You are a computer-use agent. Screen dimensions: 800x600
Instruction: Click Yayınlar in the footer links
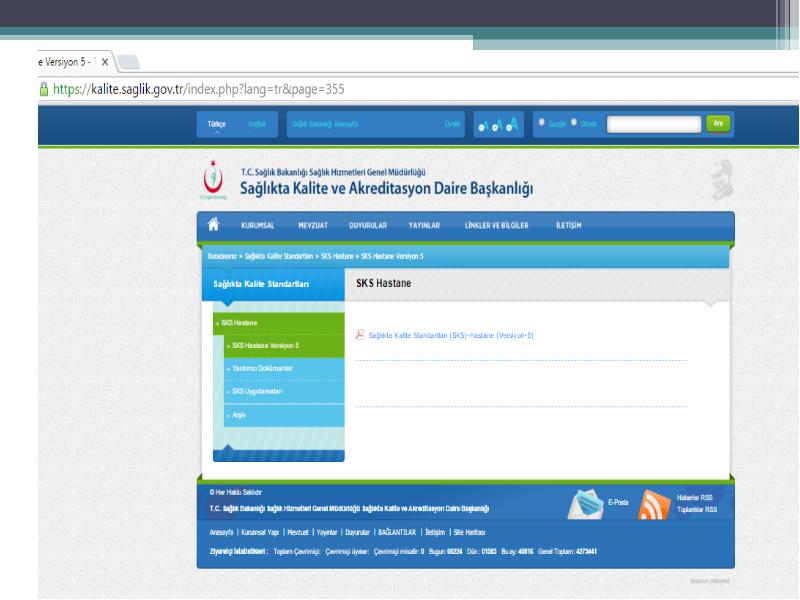[327, 532]
